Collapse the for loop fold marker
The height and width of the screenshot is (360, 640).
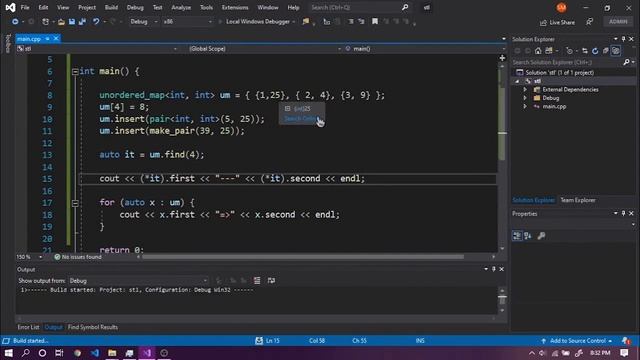(75, 203)
